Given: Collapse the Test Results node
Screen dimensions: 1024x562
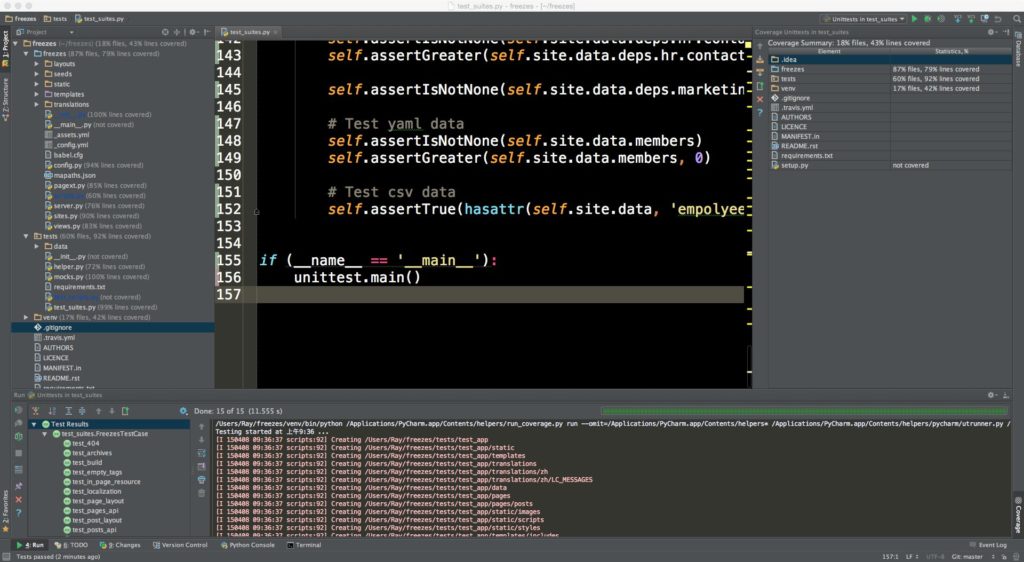Looking at the screenshot, I should click(35, 424).
